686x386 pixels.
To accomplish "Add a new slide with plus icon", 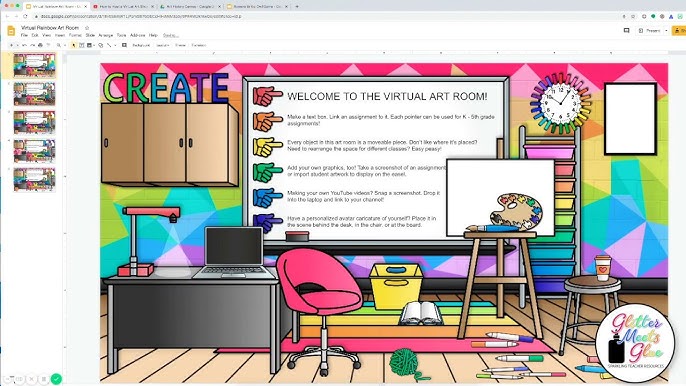I will pos(11,45).
